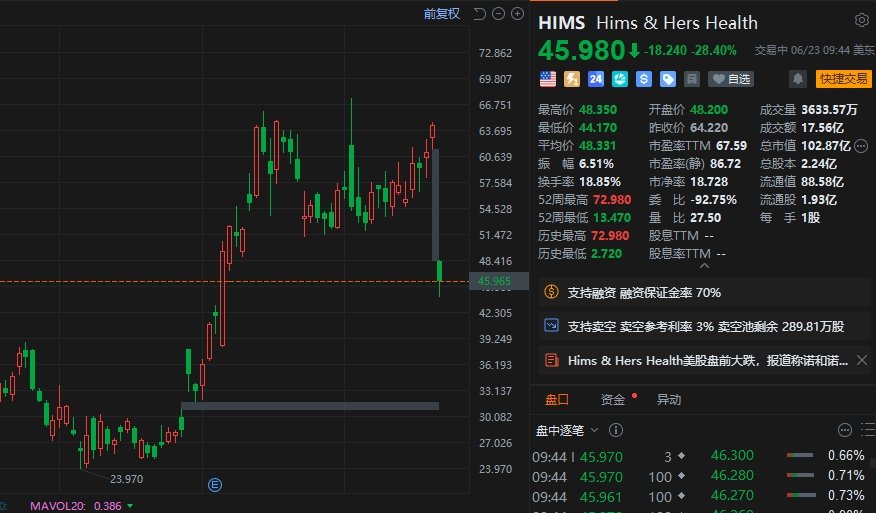The image size is (876, 513).
Task: Click the 流通值 value 88.58亿
Action: click(x=822, y=182)
